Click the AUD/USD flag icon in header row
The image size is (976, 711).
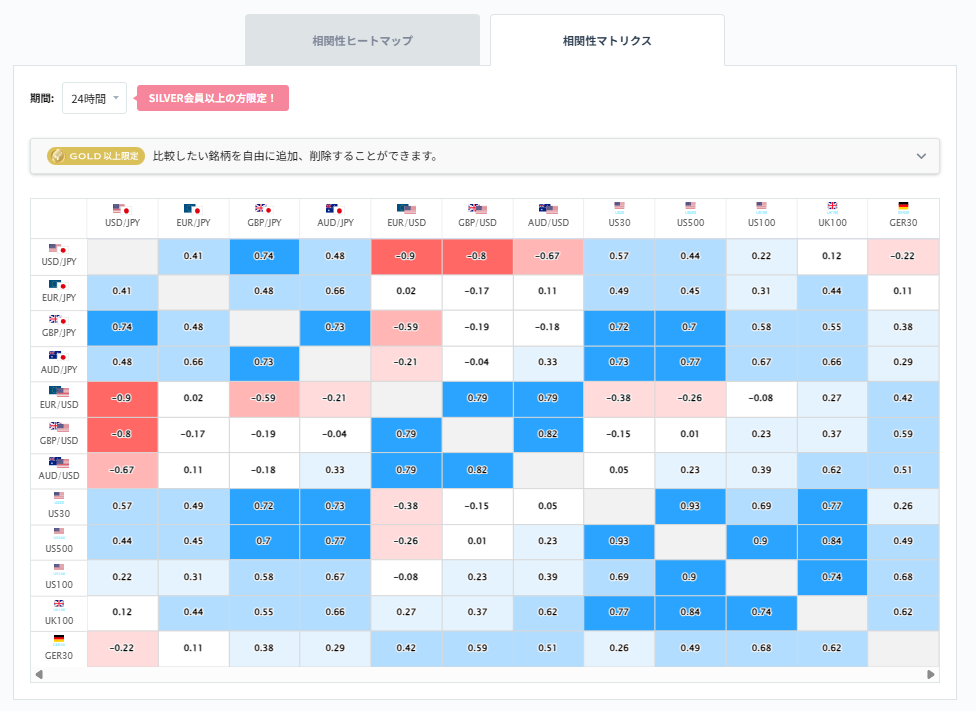(548, 209)
